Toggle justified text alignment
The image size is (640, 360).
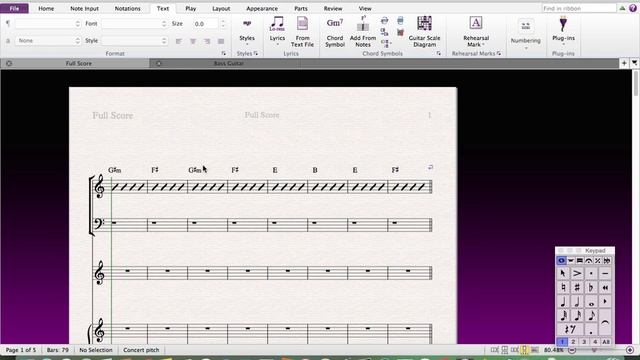coord(221,41)
